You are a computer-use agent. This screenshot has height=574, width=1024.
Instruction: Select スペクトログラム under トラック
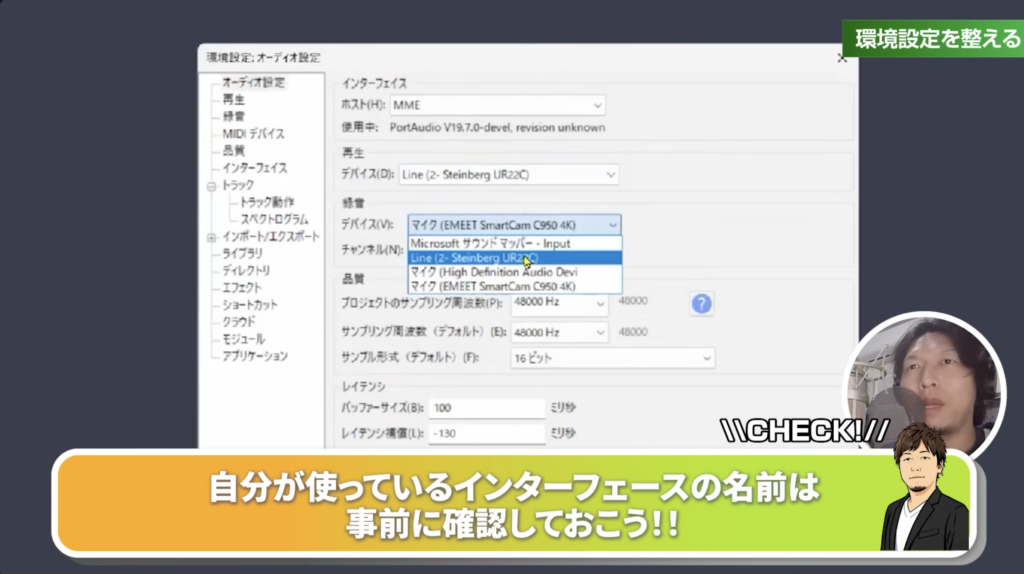pyautogui.click(x=274, y=219)
